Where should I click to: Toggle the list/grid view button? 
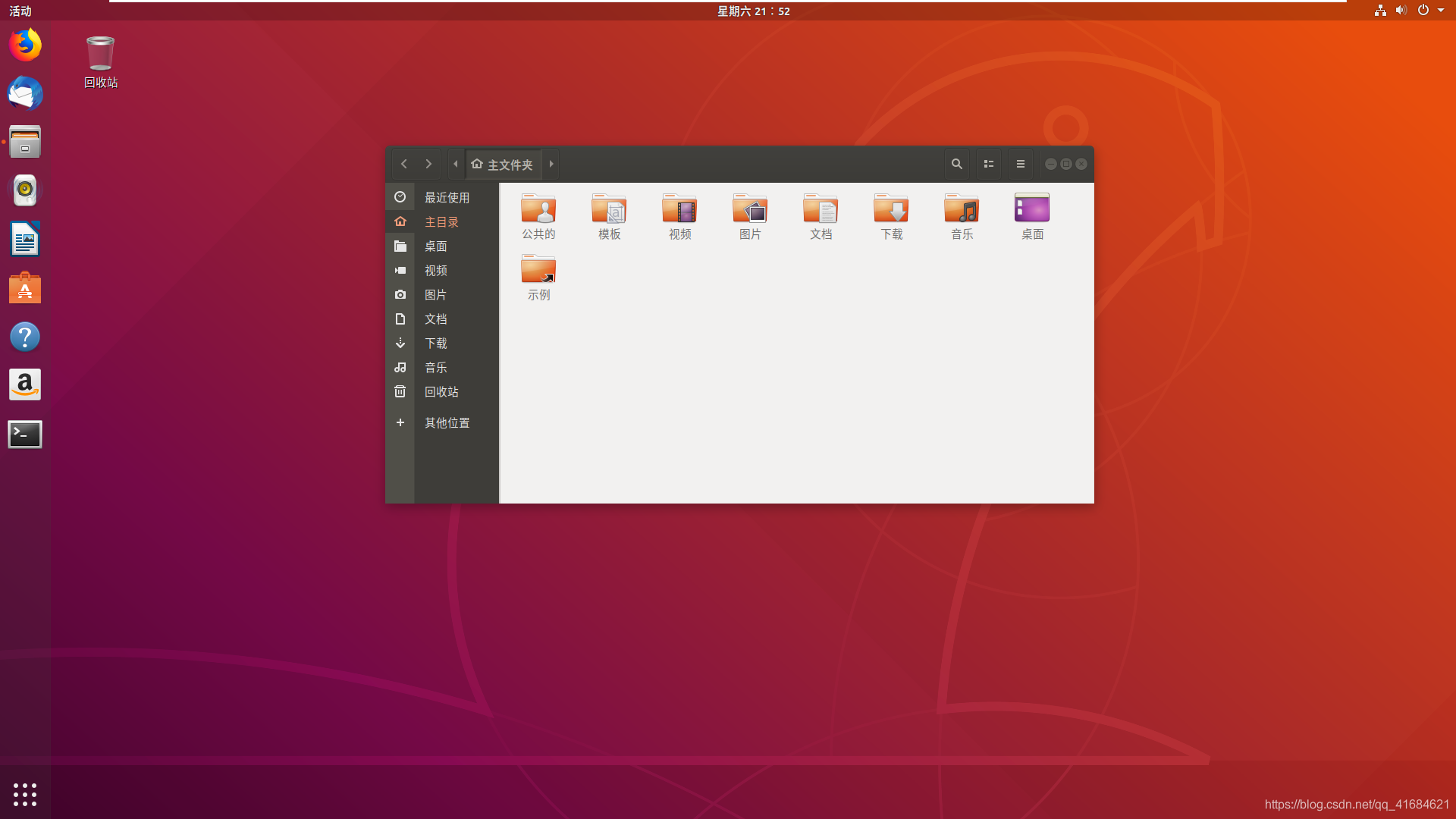coord(989,164)
